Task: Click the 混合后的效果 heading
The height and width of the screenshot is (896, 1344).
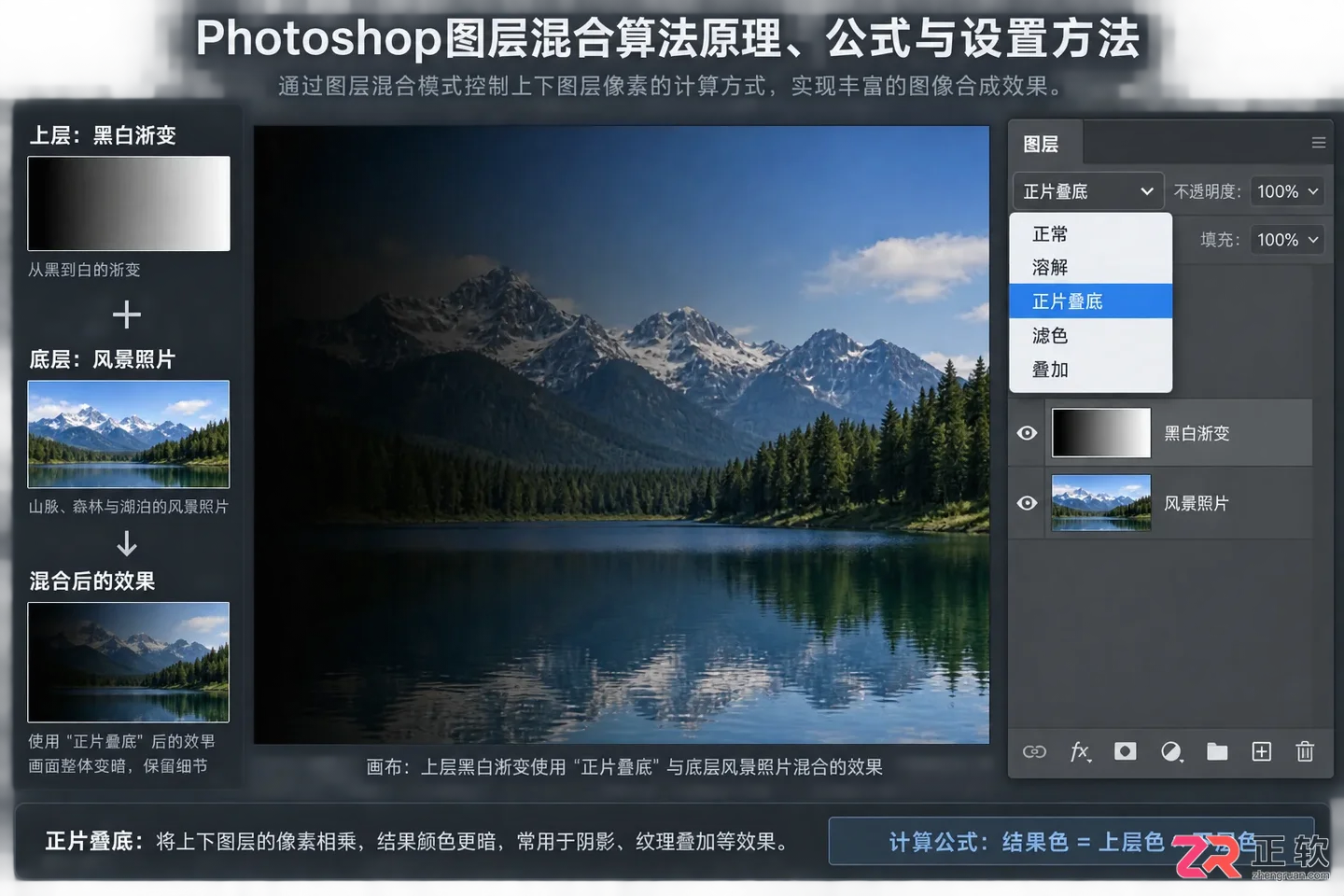Action: (x=92, y=581)
